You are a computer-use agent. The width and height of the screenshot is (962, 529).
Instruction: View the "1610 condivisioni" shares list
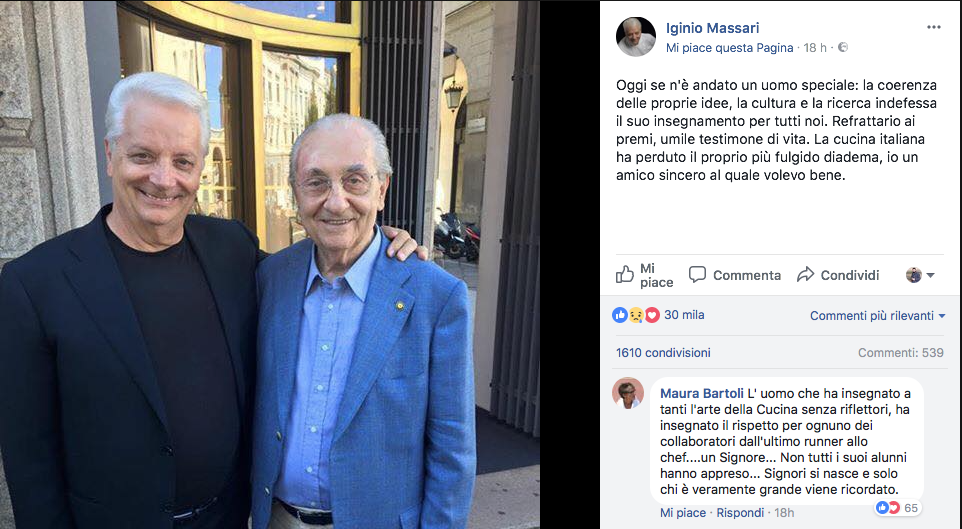[663, 352]
